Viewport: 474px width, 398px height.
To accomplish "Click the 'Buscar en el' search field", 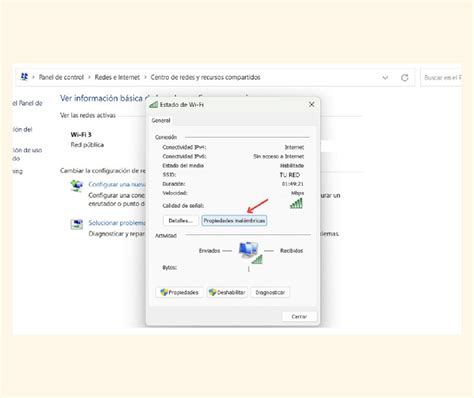I will (x=441, y=78).
